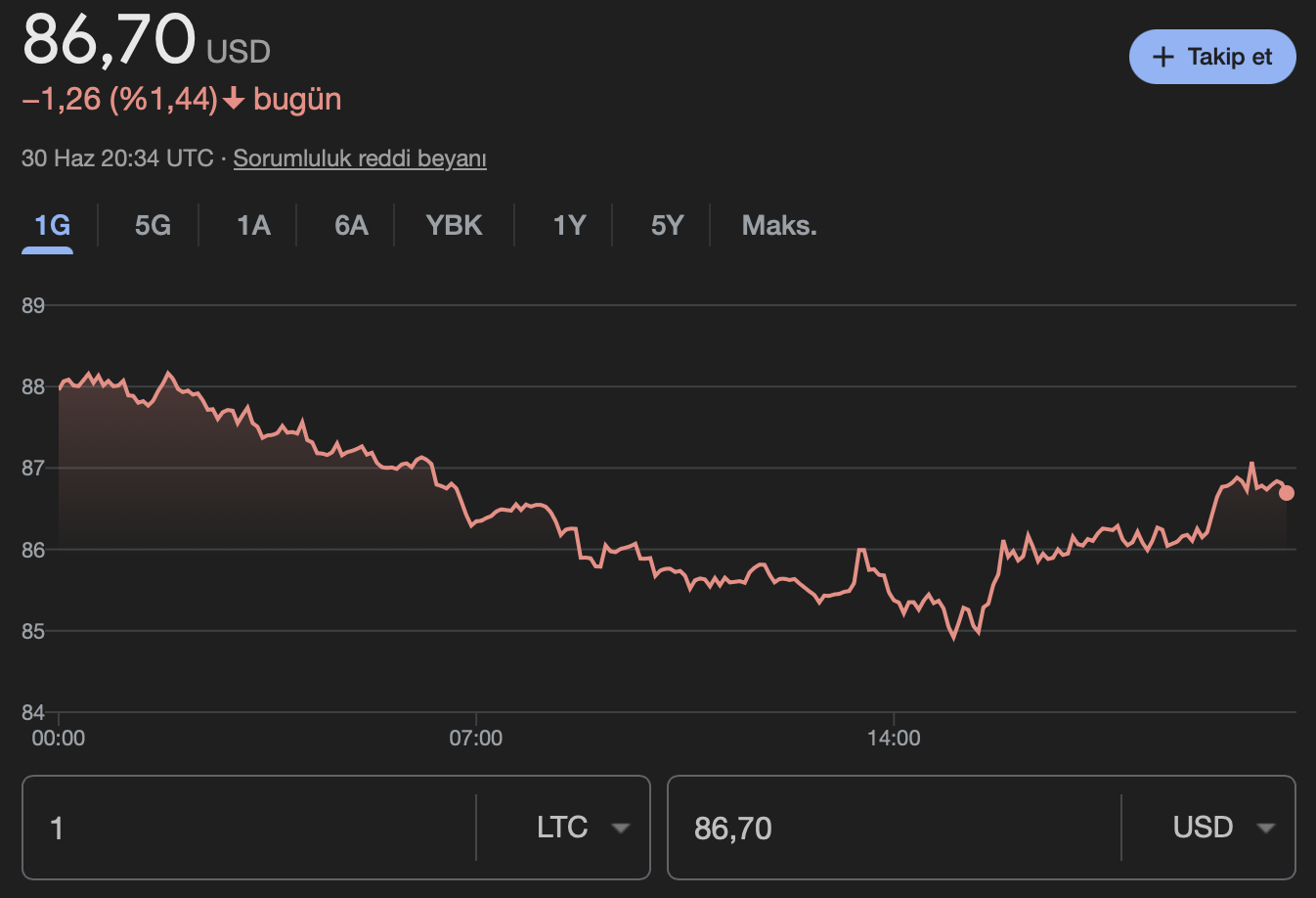Select the YBK year-to-date tab
The height and width of the screenshot is (898, 1316).
[x=454, y=226]
